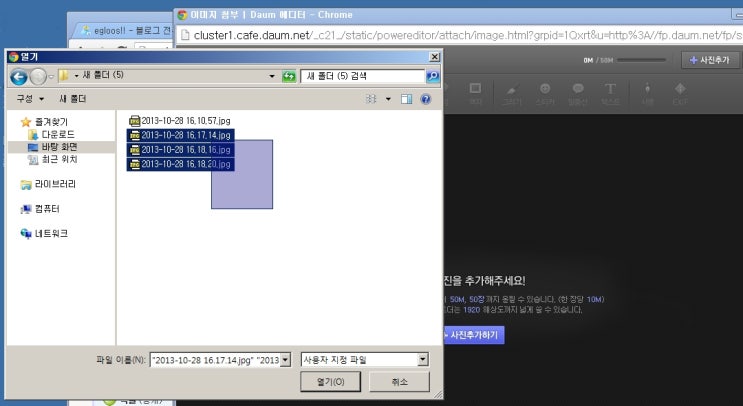The image size is (743, 406).
Task: Close the 열기 dialog with X
Action: pos(434,57)
